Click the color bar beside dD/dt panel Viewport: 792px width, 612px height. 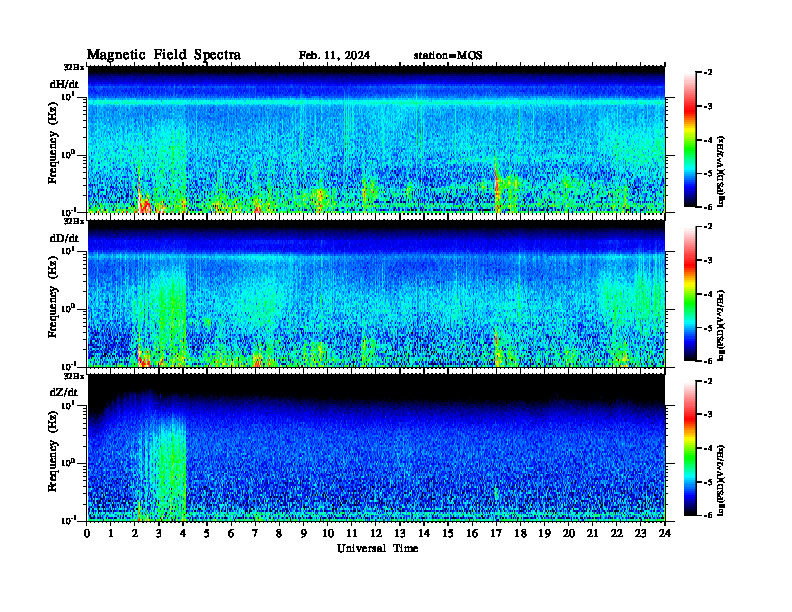coord(690,294)
